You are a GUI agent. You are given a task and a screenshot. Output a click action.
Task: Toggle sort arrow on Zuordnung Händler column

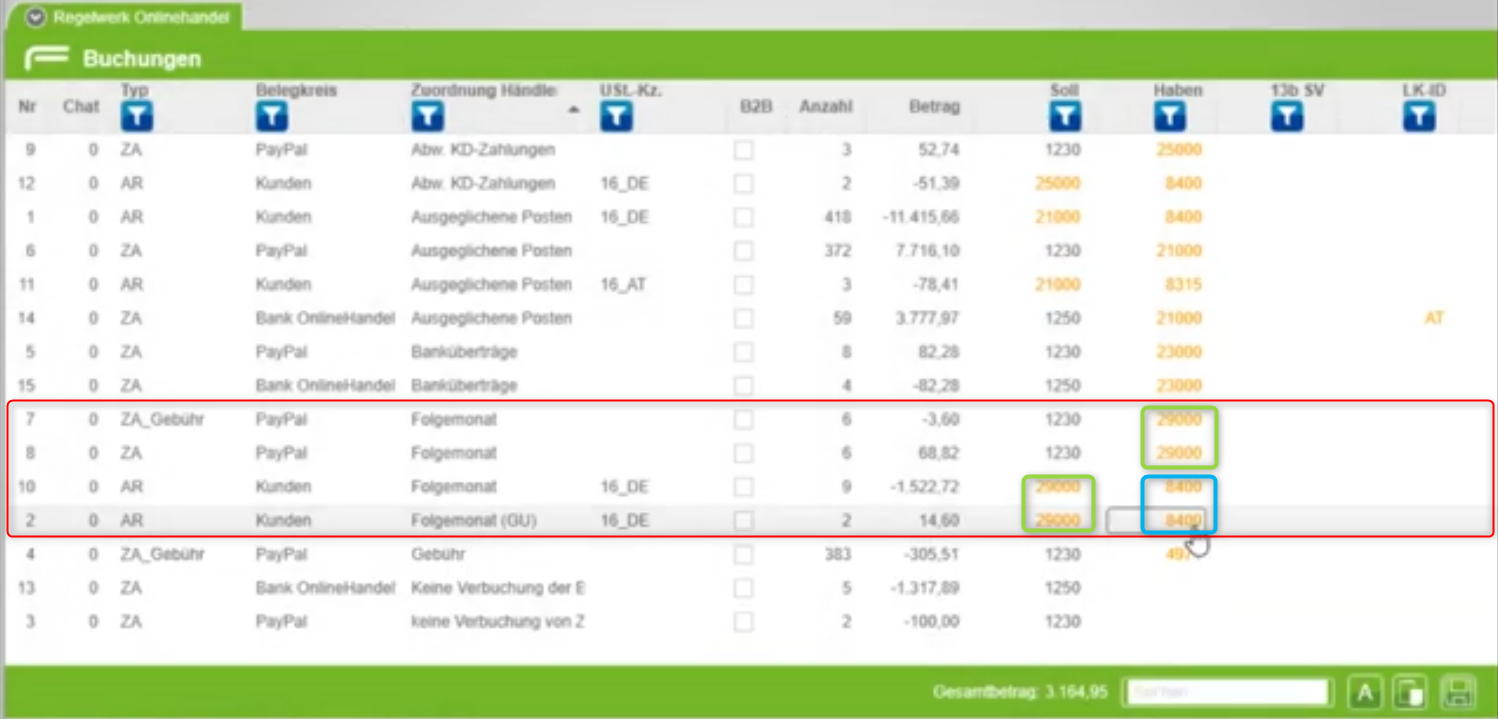[x=574, y=109]
